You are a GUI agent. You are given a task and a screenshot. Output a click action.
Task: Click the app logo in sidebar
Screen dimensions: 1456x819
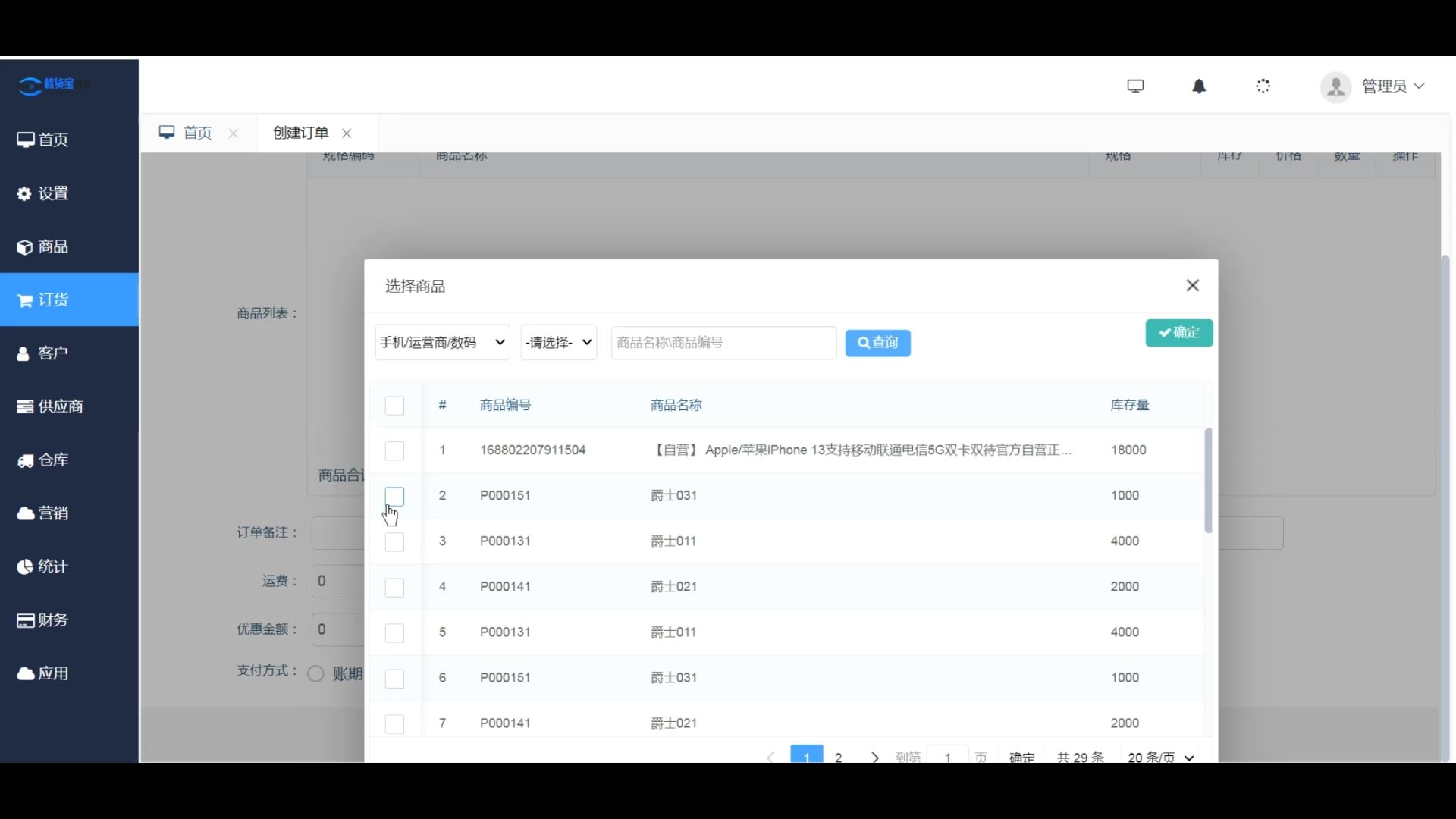(x=55, y=84)
